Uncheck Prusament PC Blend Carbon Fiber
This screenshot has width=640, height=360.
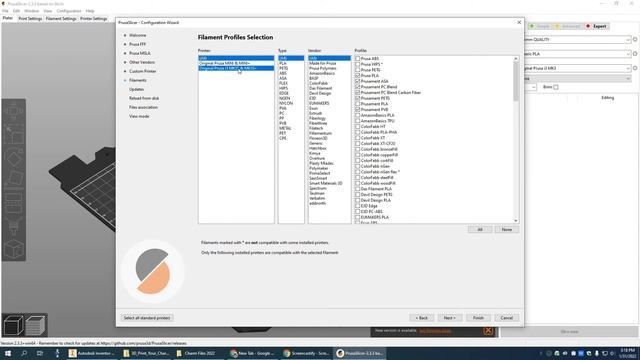point(358,93)
